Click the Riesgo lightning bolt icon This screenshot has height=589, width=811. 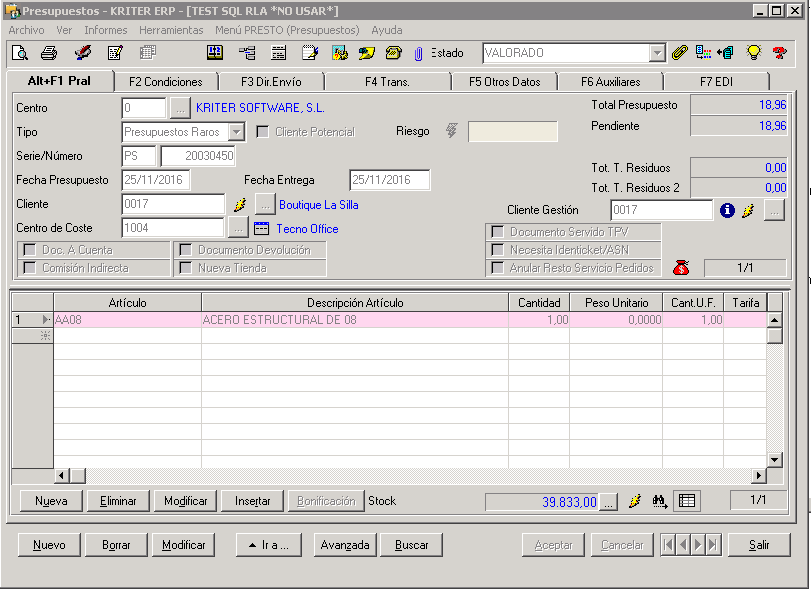point(452,131)
